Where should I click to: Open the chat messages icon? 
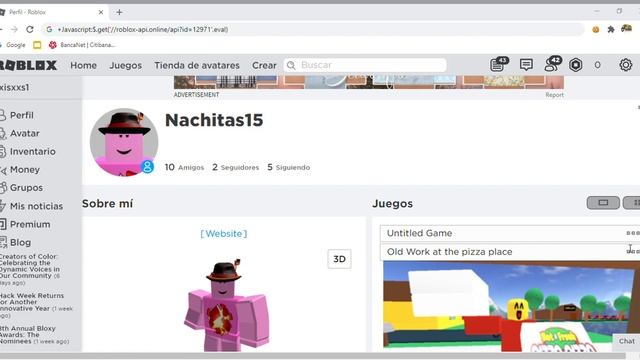(526, 64)
